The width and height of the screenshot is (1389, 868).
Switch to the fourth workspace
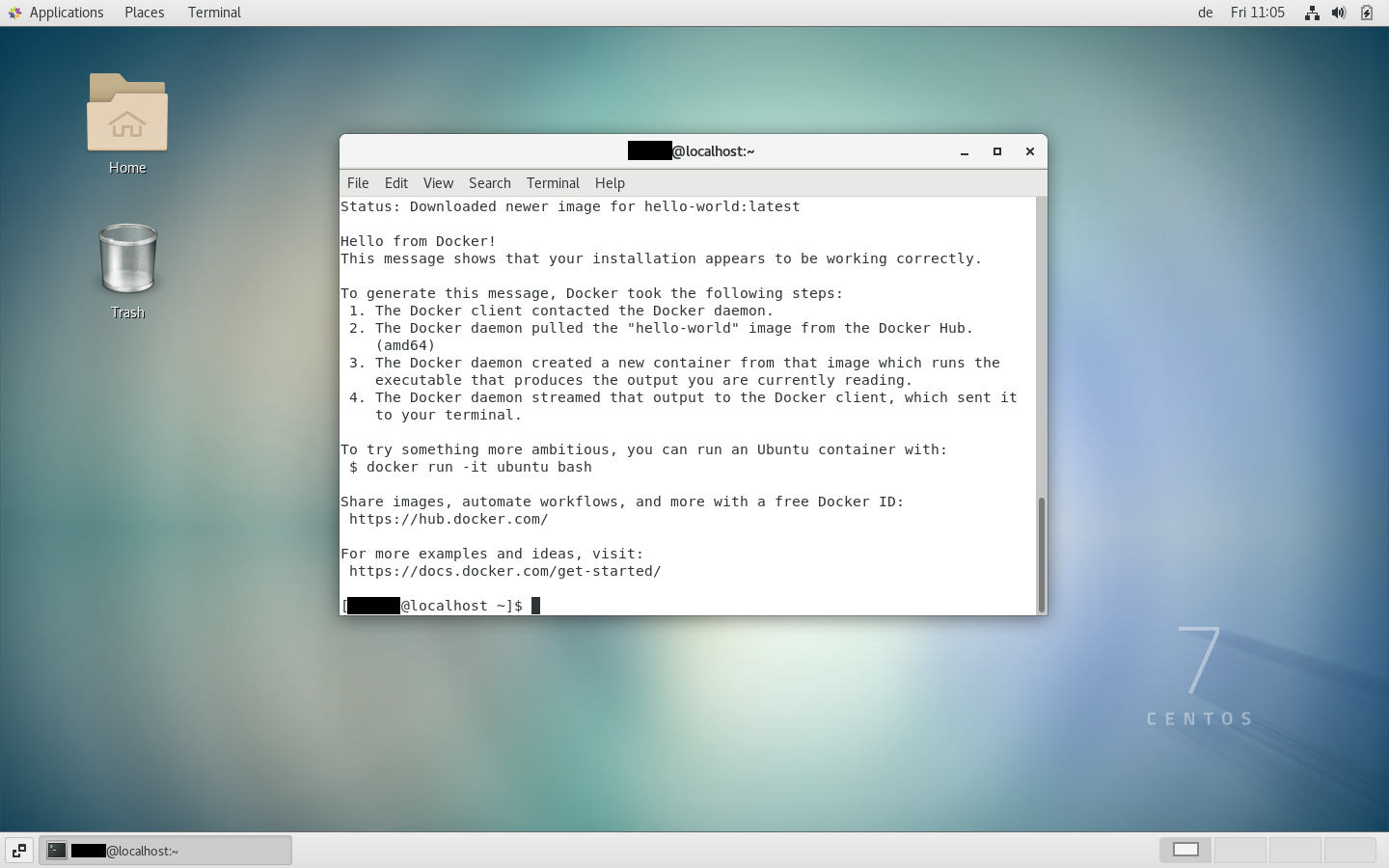click(x=1349, y=850)
